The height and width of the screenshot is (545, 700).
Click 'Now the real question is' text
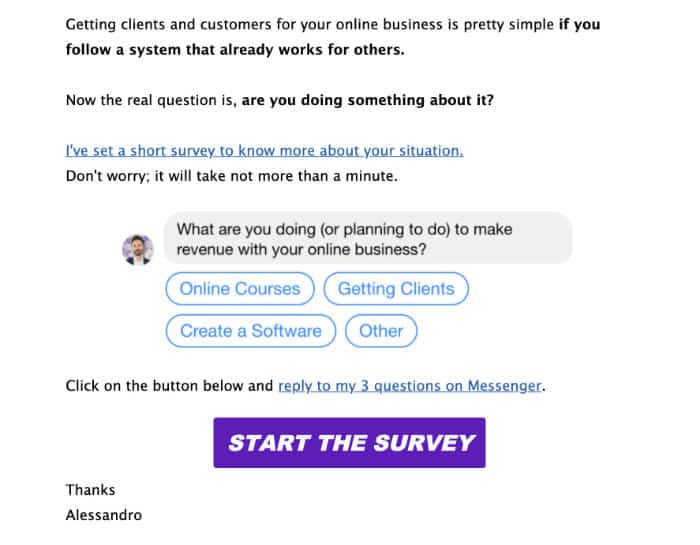[x=151, y=100]
